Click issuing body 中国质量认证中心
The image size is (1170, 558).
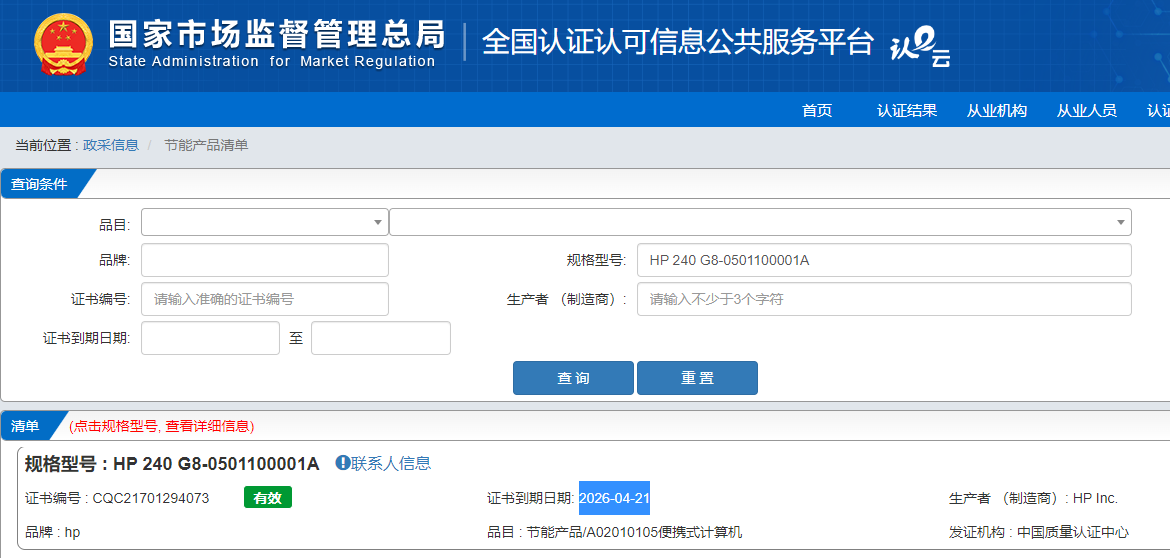coord(1072,533)
